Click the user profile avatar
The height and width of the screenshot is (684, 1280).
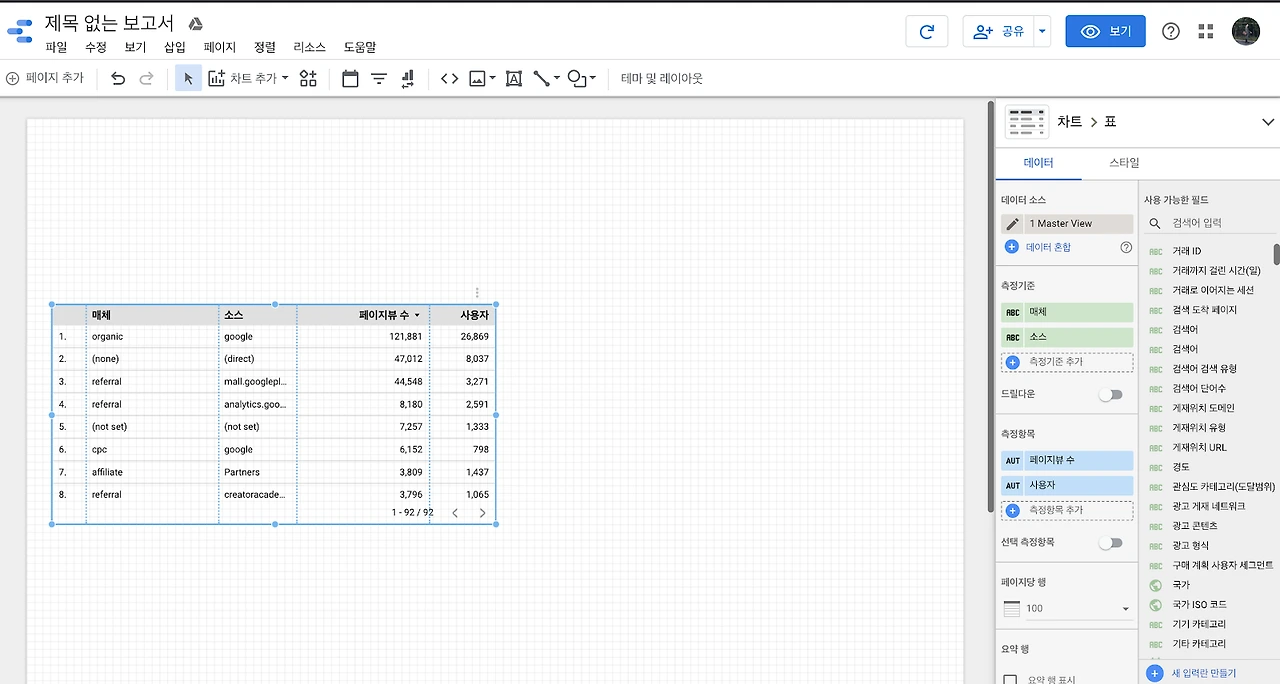click(1246, 31)
